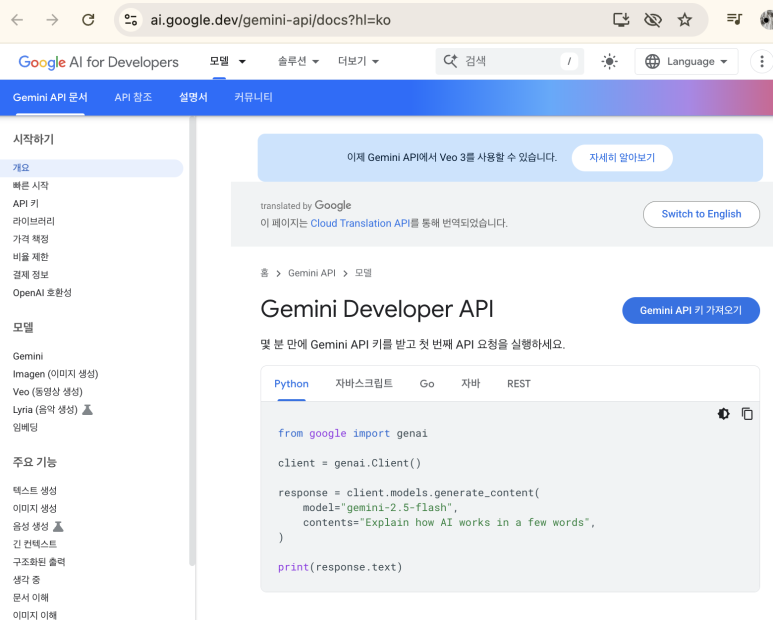This screenshot has height=620, width=773.
Task: Open the three-dot more options menu
Action: tap(762, 62)
